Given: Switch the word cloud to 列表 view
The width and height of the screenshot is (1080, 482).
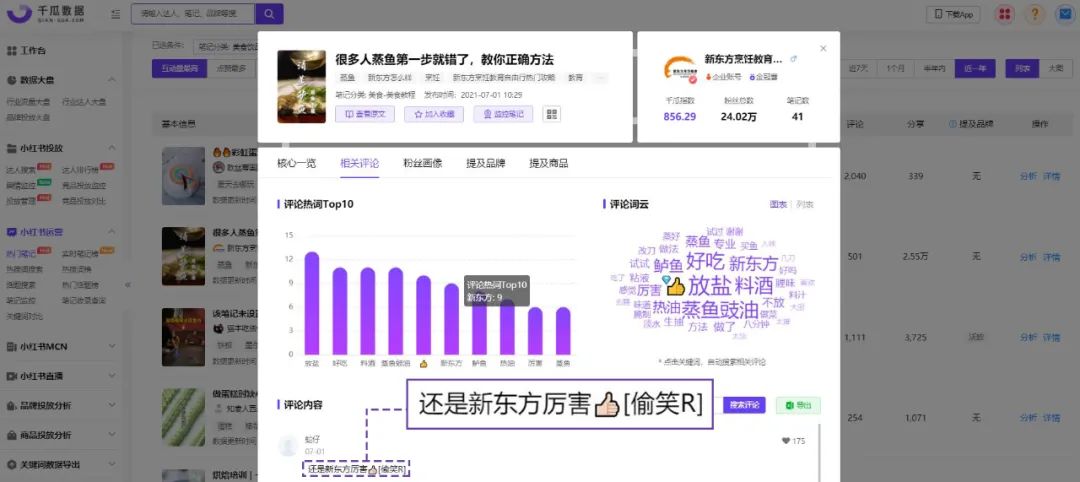Looking at the screenshot, I should (x=805, y=205).
